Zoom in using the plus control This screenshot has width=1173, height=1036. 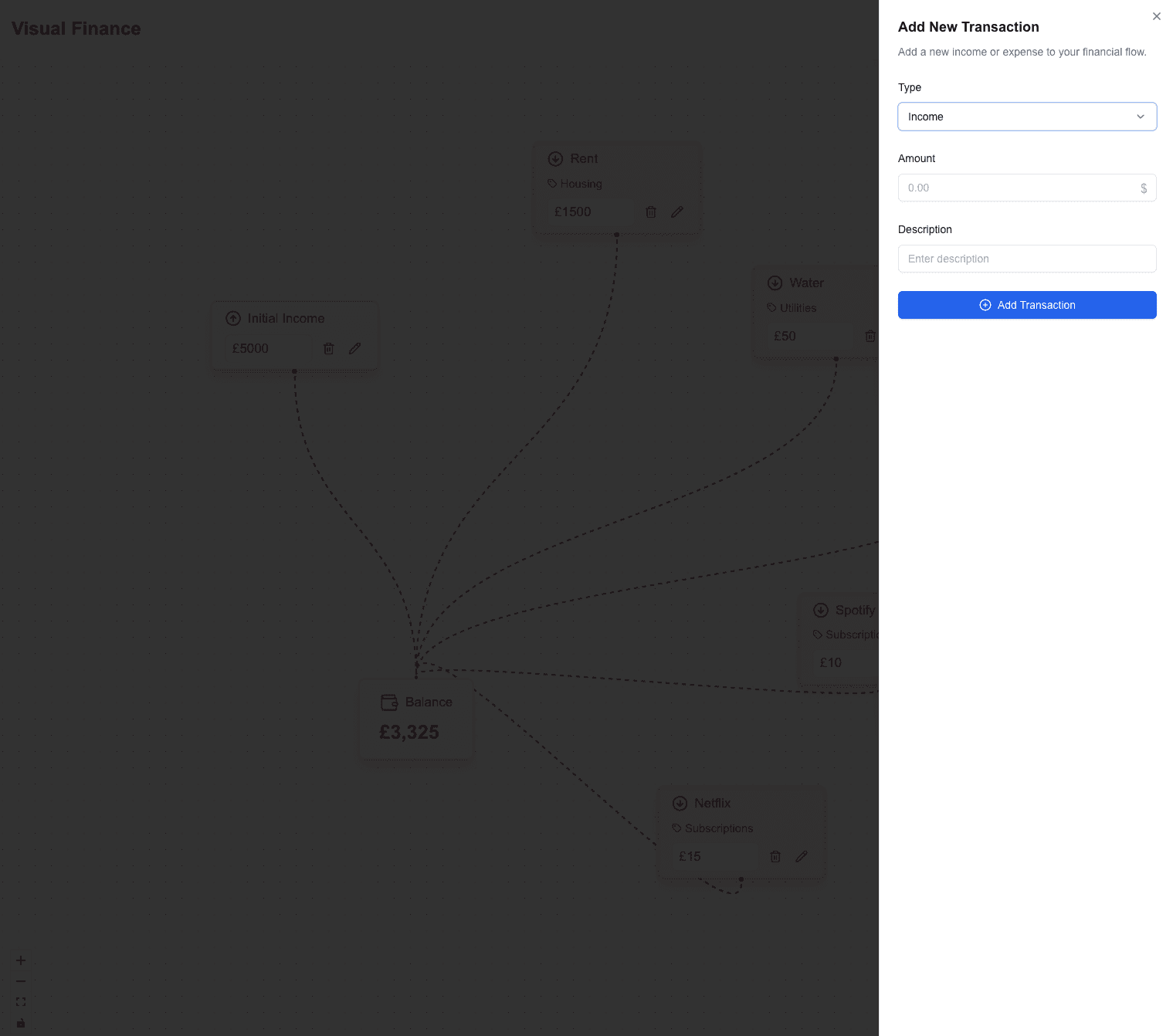click(x=20, y=960)
